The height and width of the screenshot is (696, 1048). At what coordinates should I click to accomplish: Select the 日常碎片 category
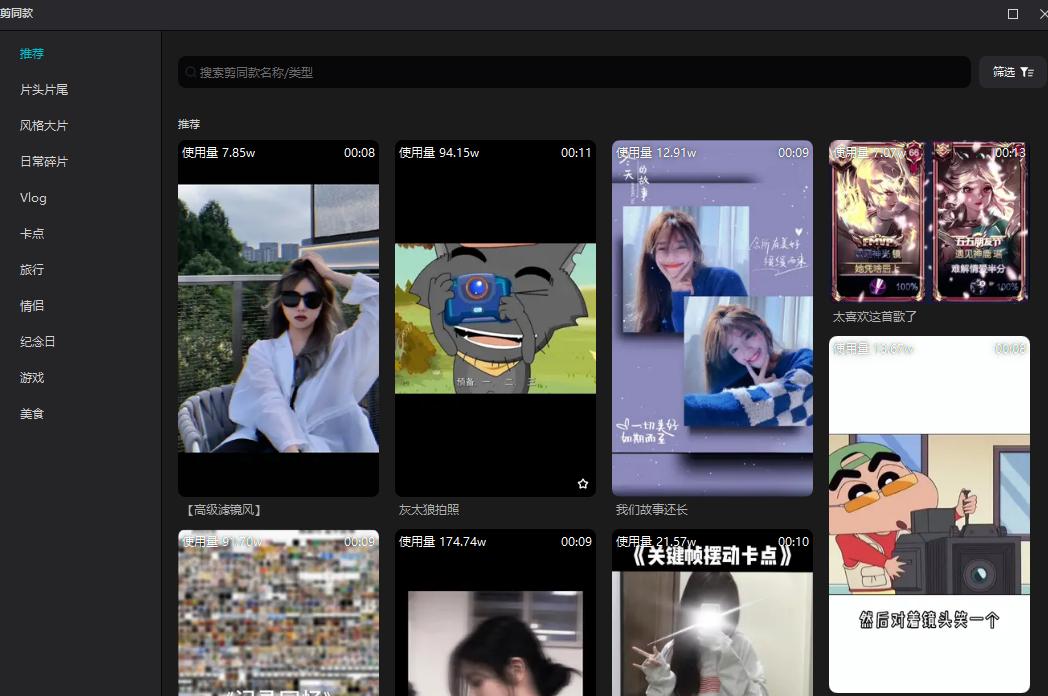pyautogui.click(x=45, y=161)
